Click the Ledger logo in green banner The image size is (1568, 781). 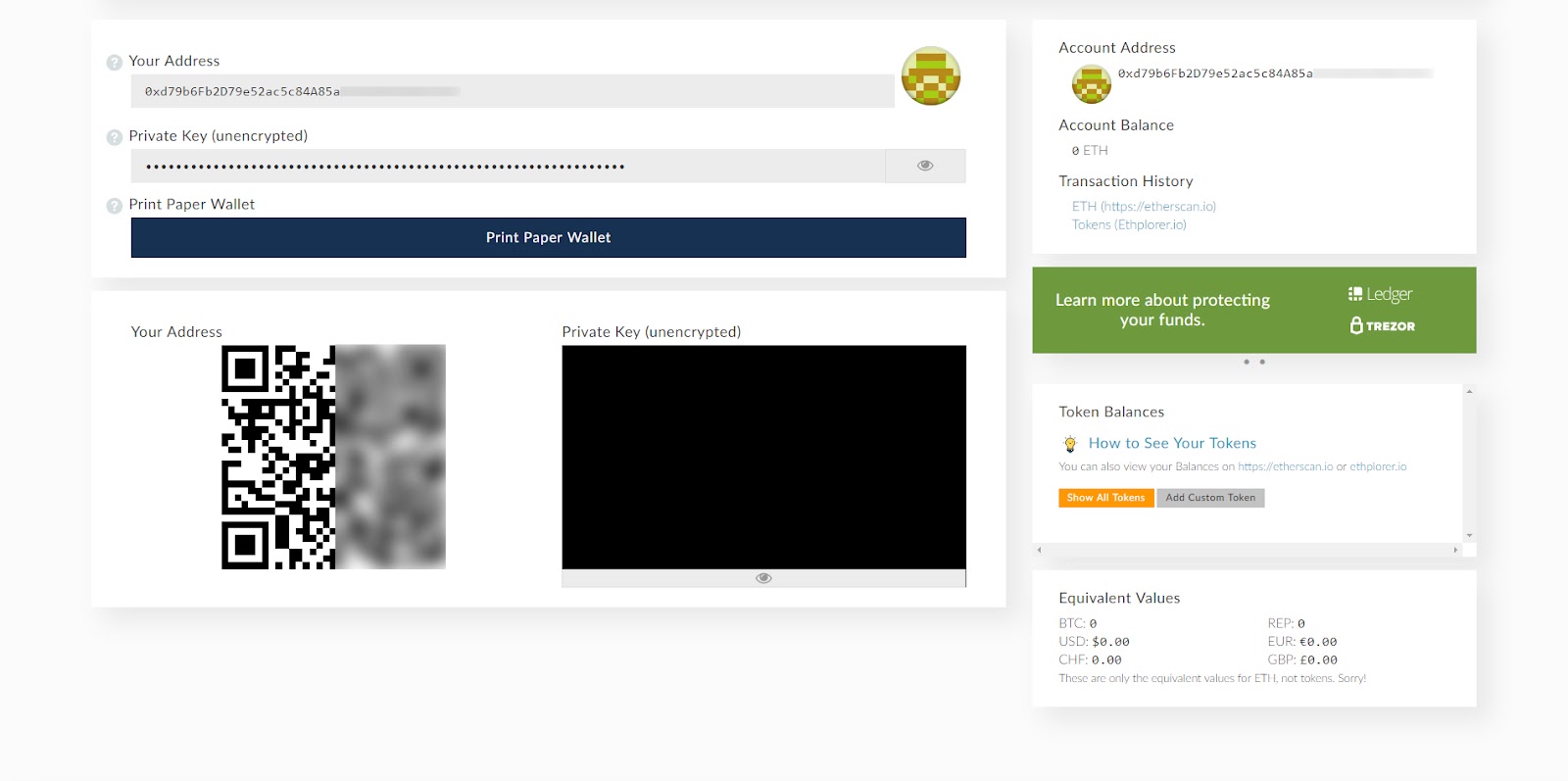click(1381, 294)
